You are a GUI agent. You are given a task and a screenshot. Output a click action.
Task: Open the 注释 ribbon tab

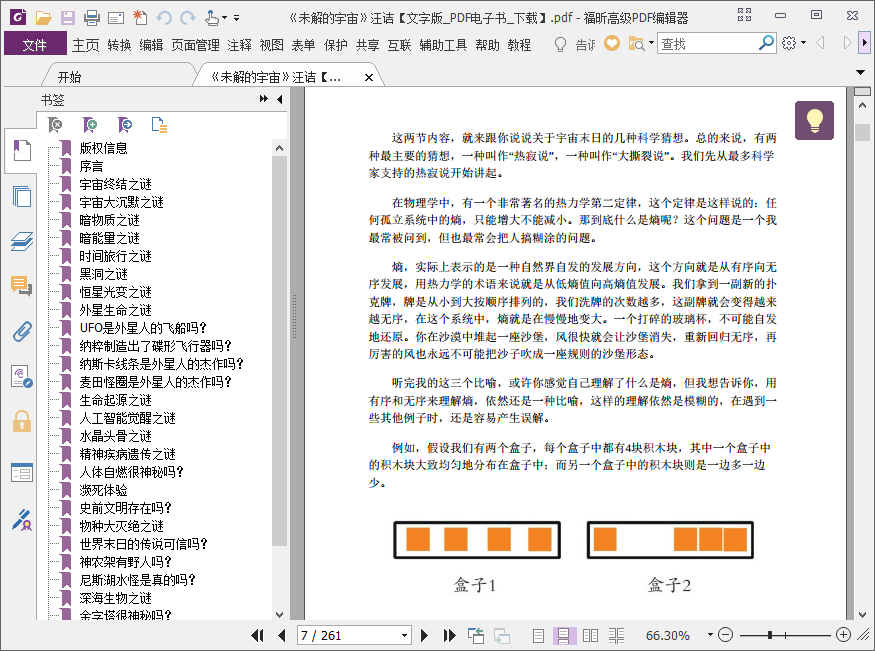[239, 45]
